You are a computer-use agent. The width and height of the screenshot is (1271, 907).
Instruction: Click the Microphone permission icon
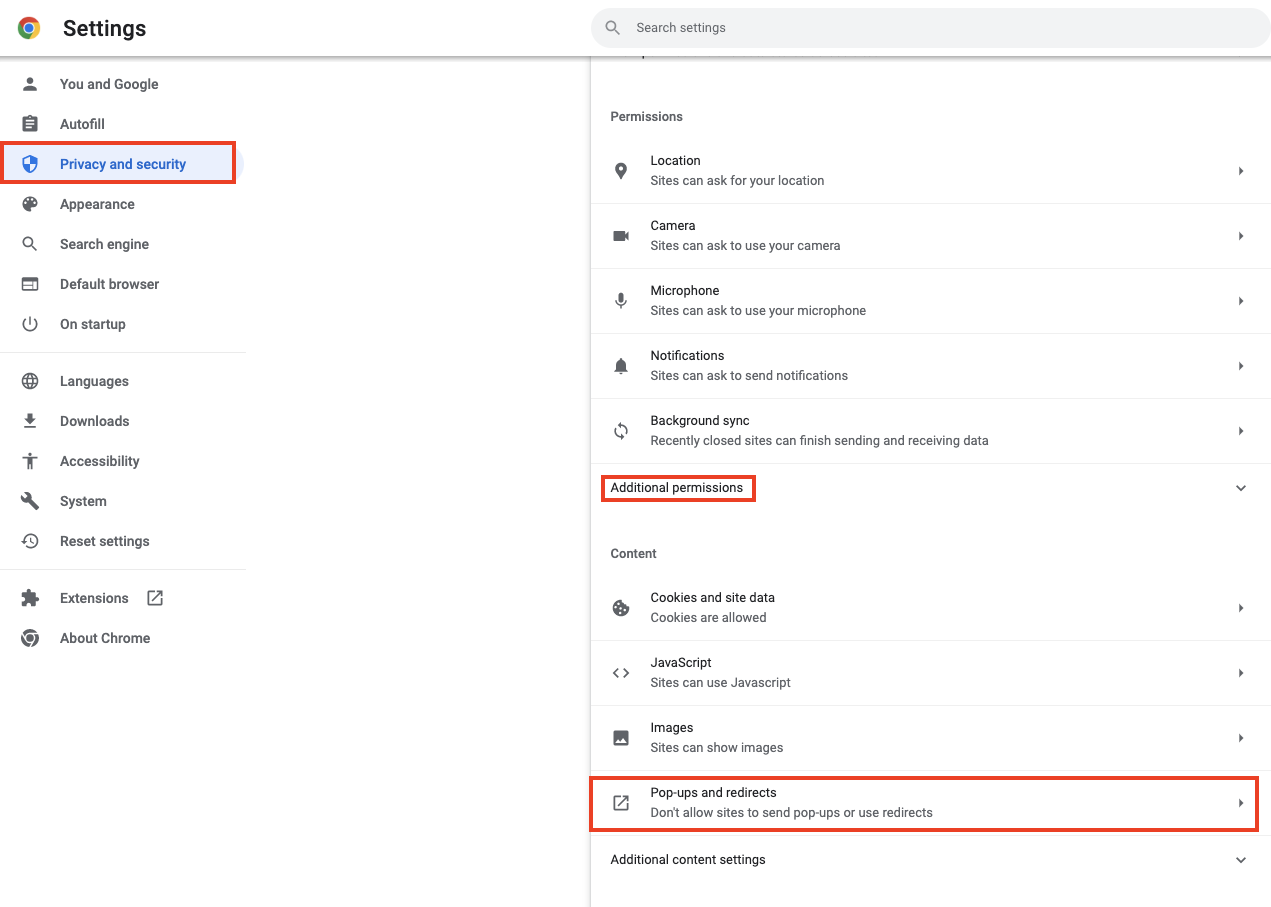coord(621,301)
